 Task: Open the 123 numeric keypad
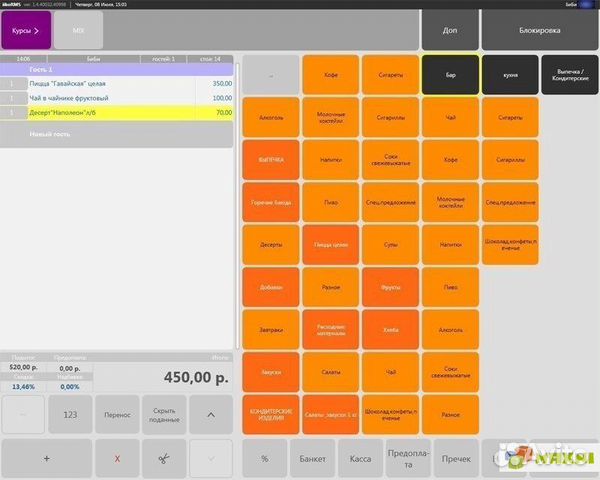pyautogui.click(x=70, y=413)
